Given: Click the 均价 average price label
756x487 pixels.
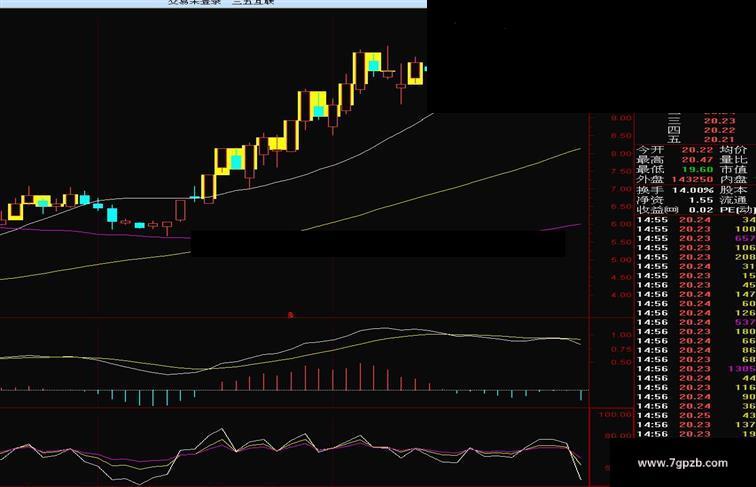Looking at the screenshot, I should (733, 150).
